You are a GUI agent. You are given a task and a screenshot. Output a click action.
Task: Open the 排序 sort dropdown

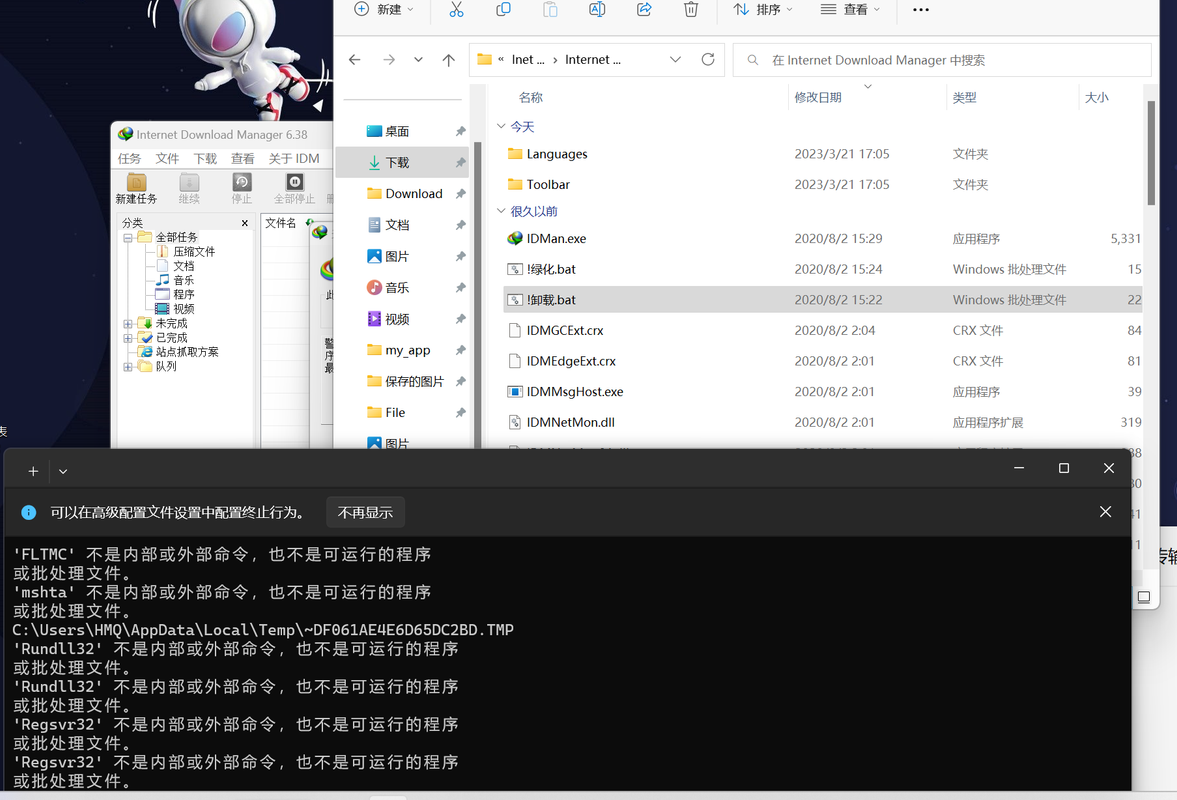[x=763, y=10]
